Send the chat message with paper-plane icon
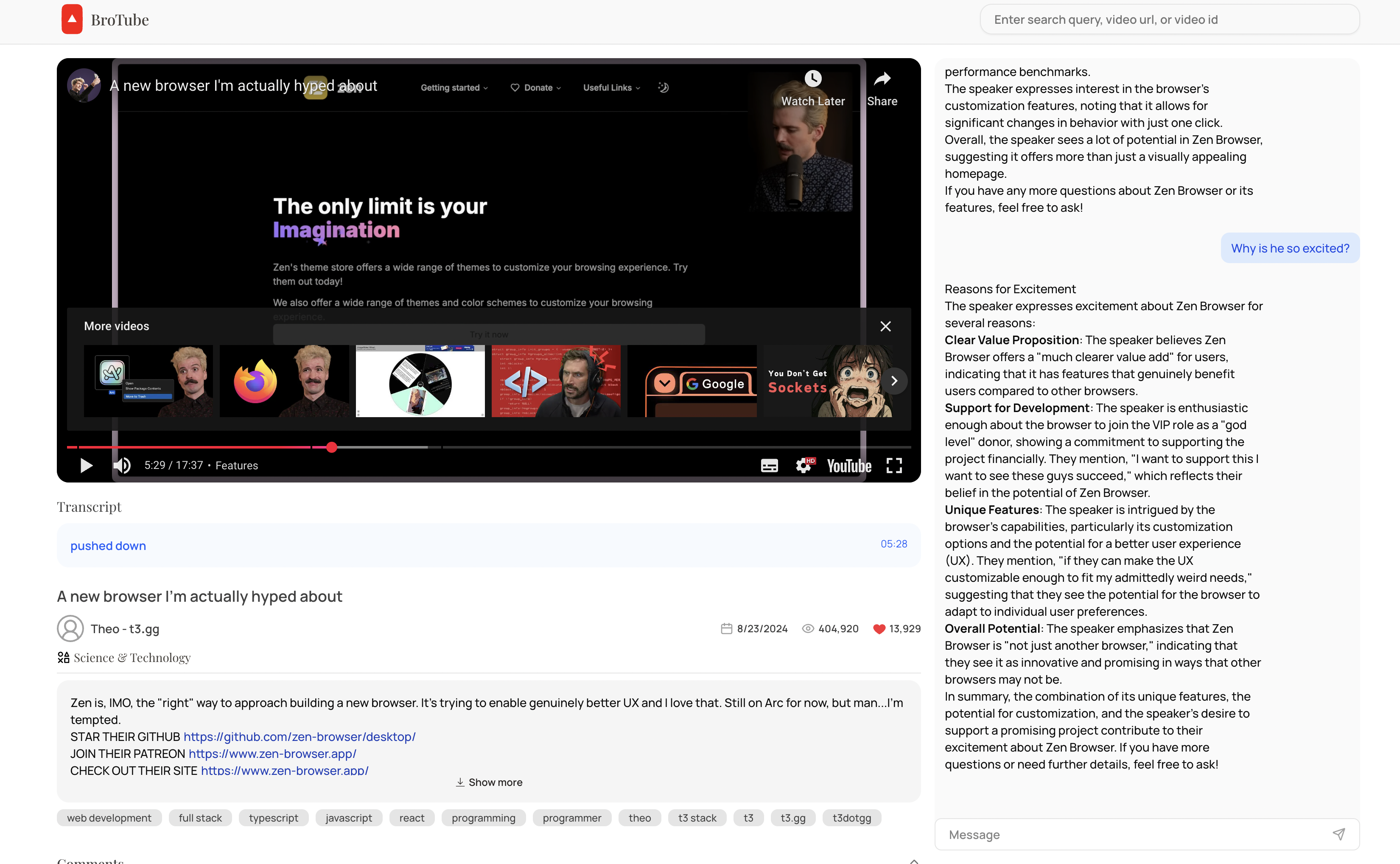 coord(1338,834)
